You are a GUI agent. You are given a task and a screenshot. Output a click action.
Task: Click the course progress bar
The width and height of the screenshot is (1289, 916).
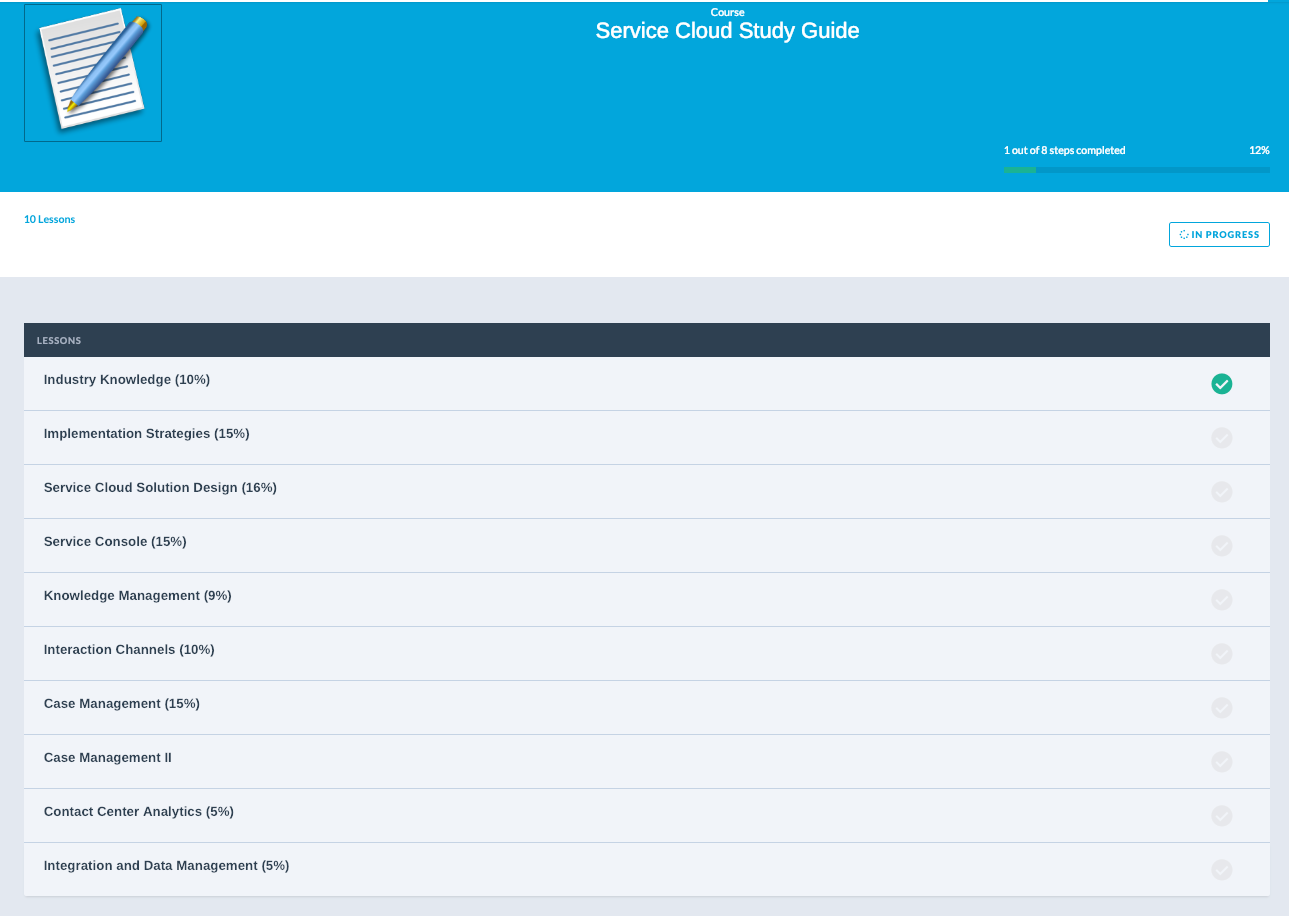(1137, 170)
